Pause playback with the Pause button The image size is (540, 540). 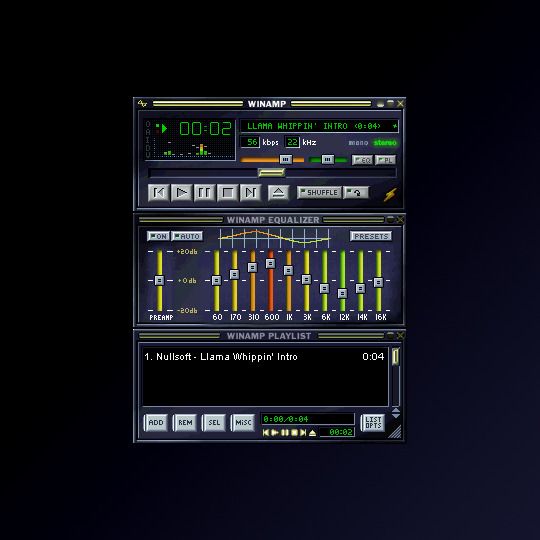pyautogui.click(x=205, y=193)
